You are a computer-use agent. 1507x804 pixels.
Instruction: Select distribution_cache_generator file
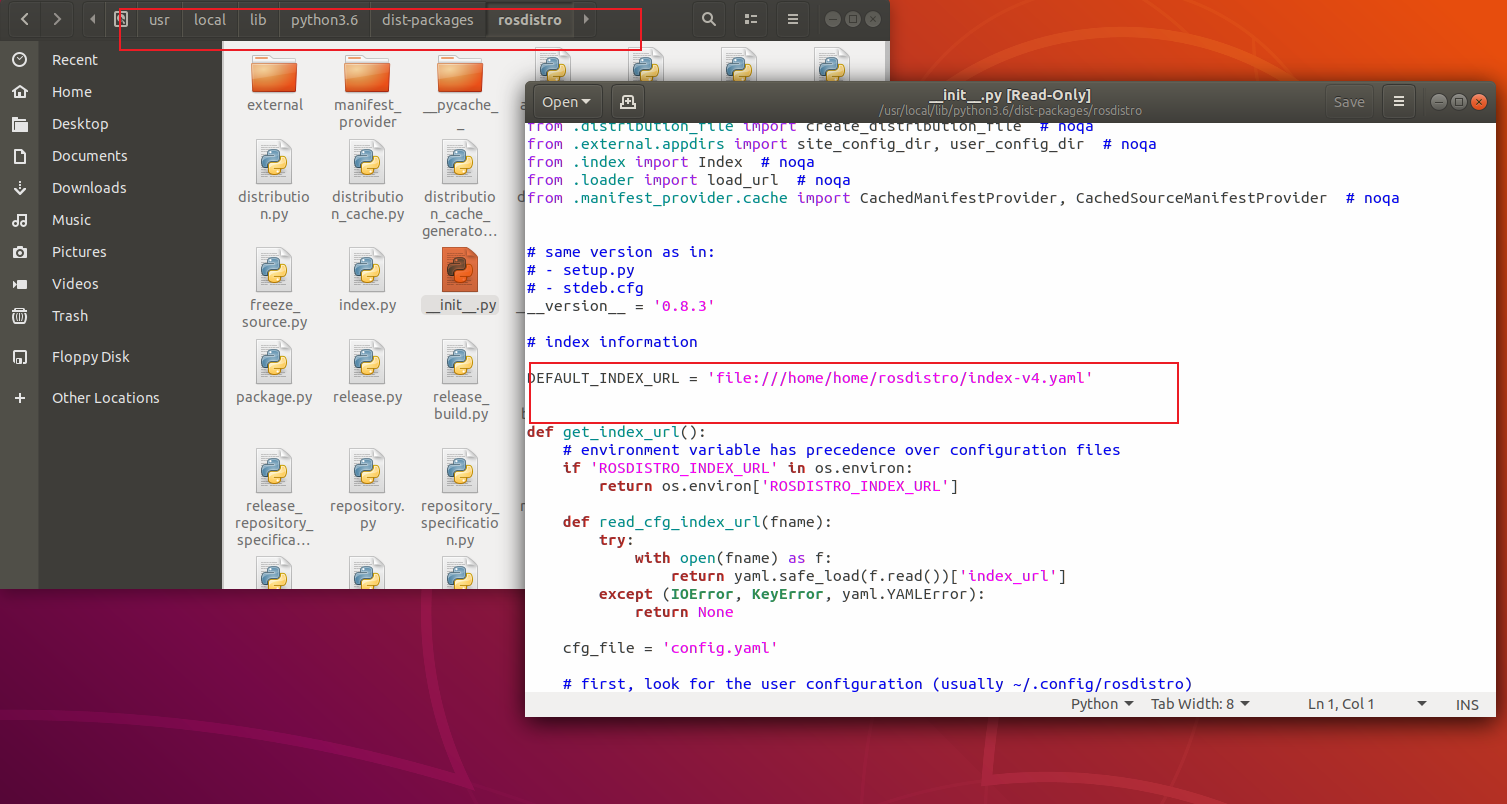pyautogui.click(x=460, y=190)
